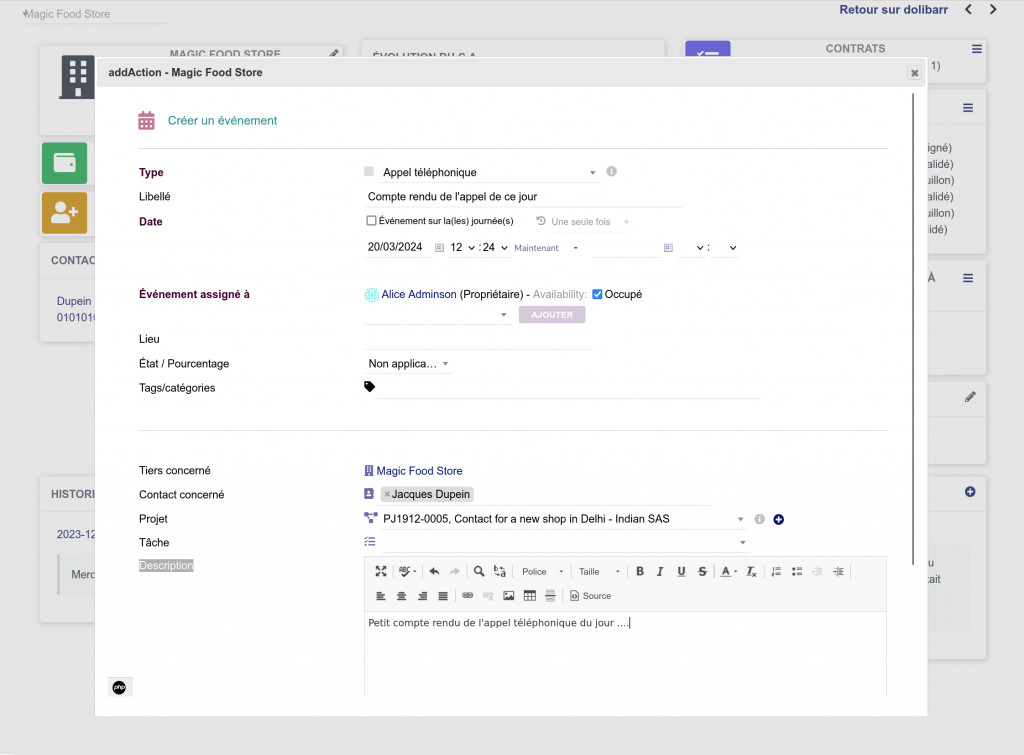Viewport: 1024px width, 755px height.
Task: Open the start date calendar picker
Action: click(x=439, y=248)
